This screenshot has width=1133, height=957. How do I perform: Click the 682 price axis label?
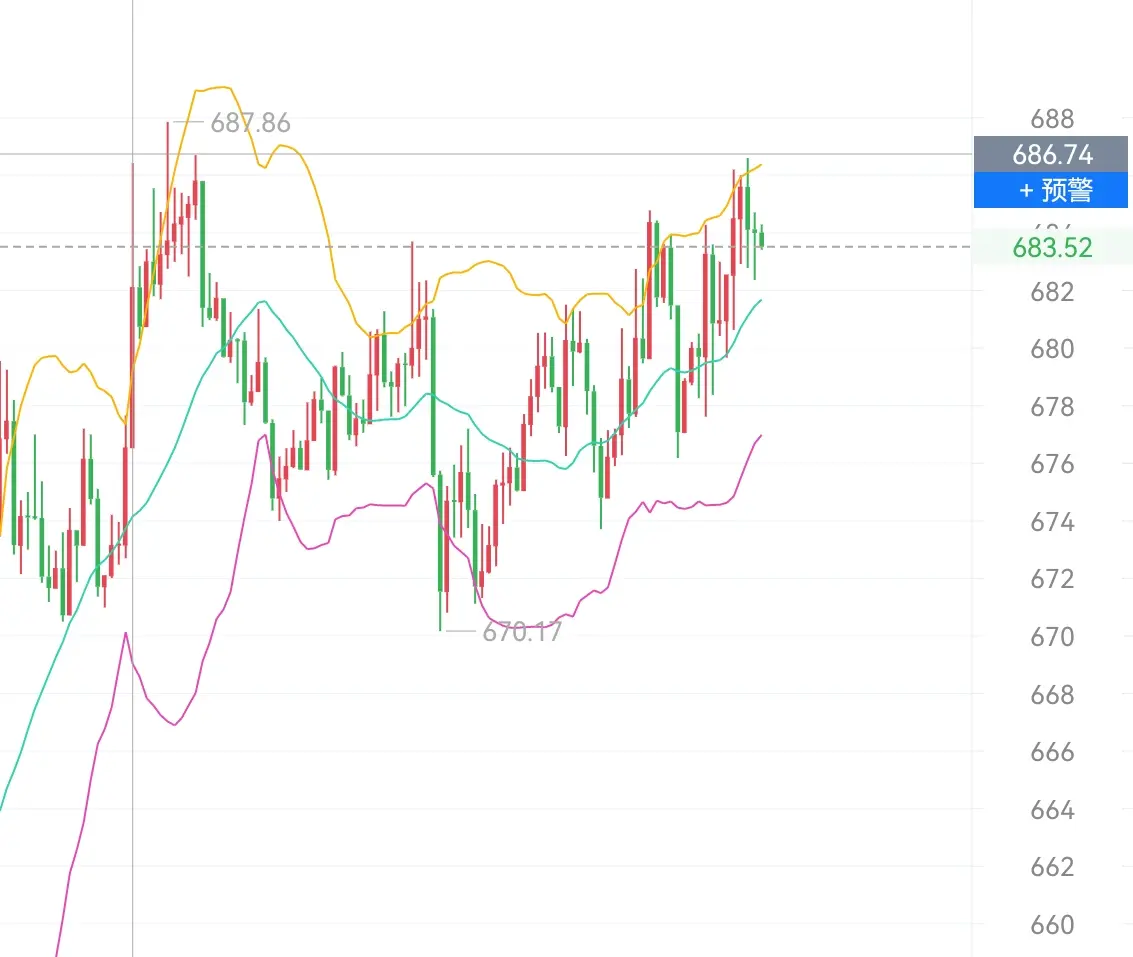tap(1052, 292)
